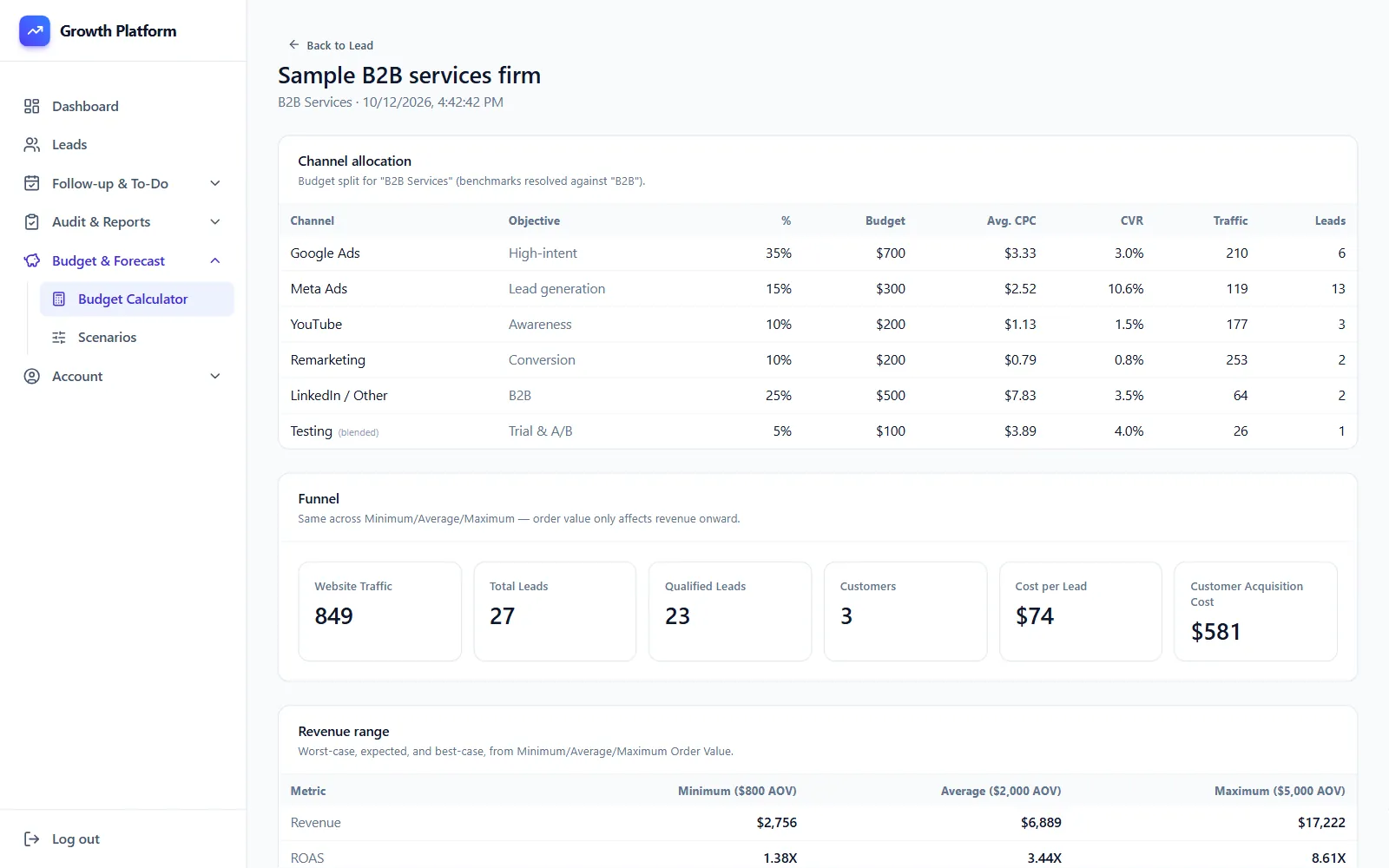Click the Revenue range section title

click(344, 731)
